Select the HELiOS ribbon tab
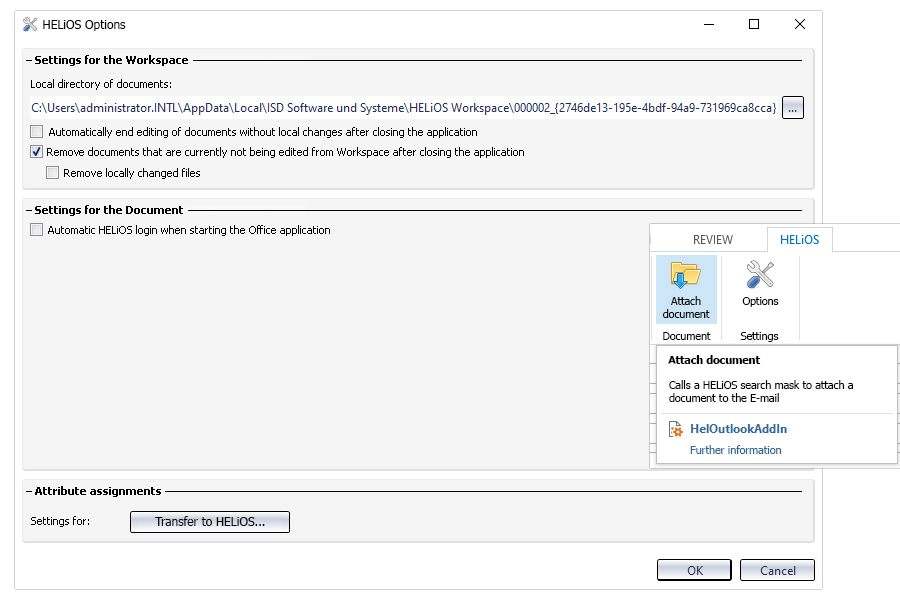Image resolution: width=900 pixels, height=600 pixels. (x=800, y=239)
